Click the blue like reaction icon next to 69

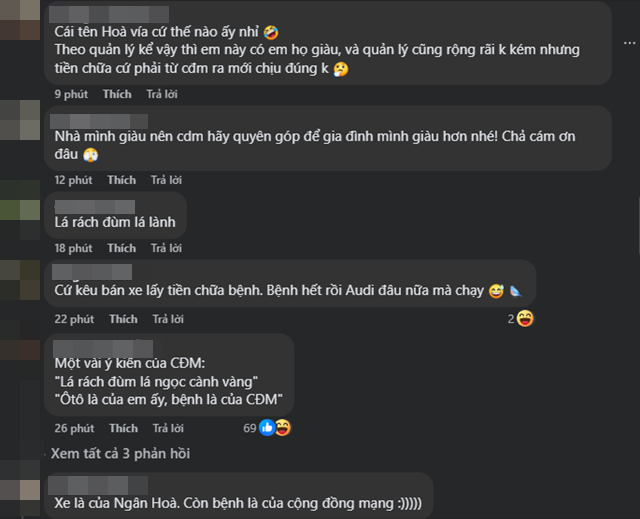coord(267,428)
